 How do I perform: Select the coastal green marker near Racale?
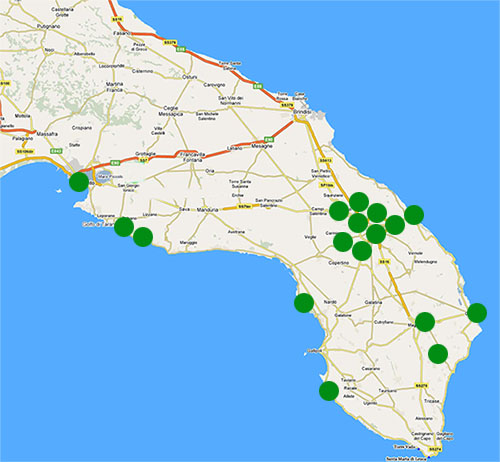coord(329,391)
